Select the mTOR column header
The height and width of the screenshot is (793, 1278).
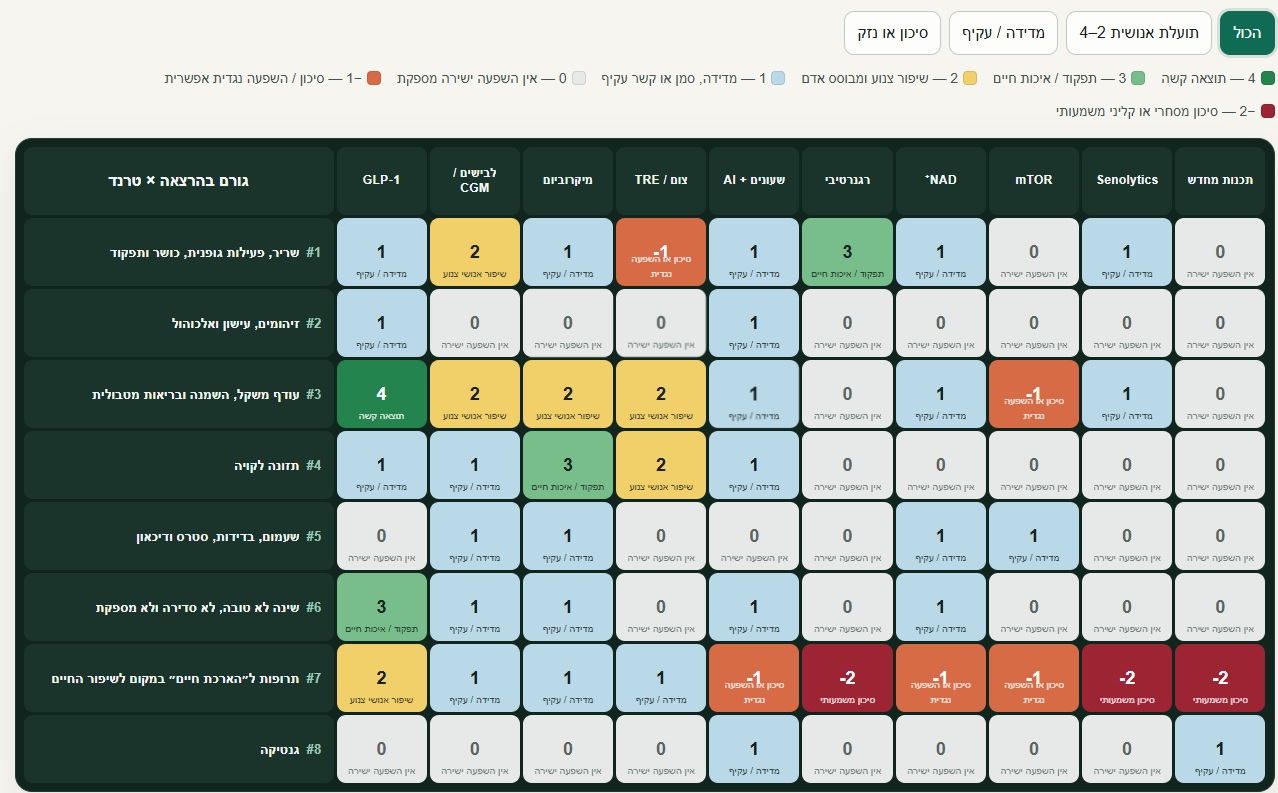[x=1034, y=180]
